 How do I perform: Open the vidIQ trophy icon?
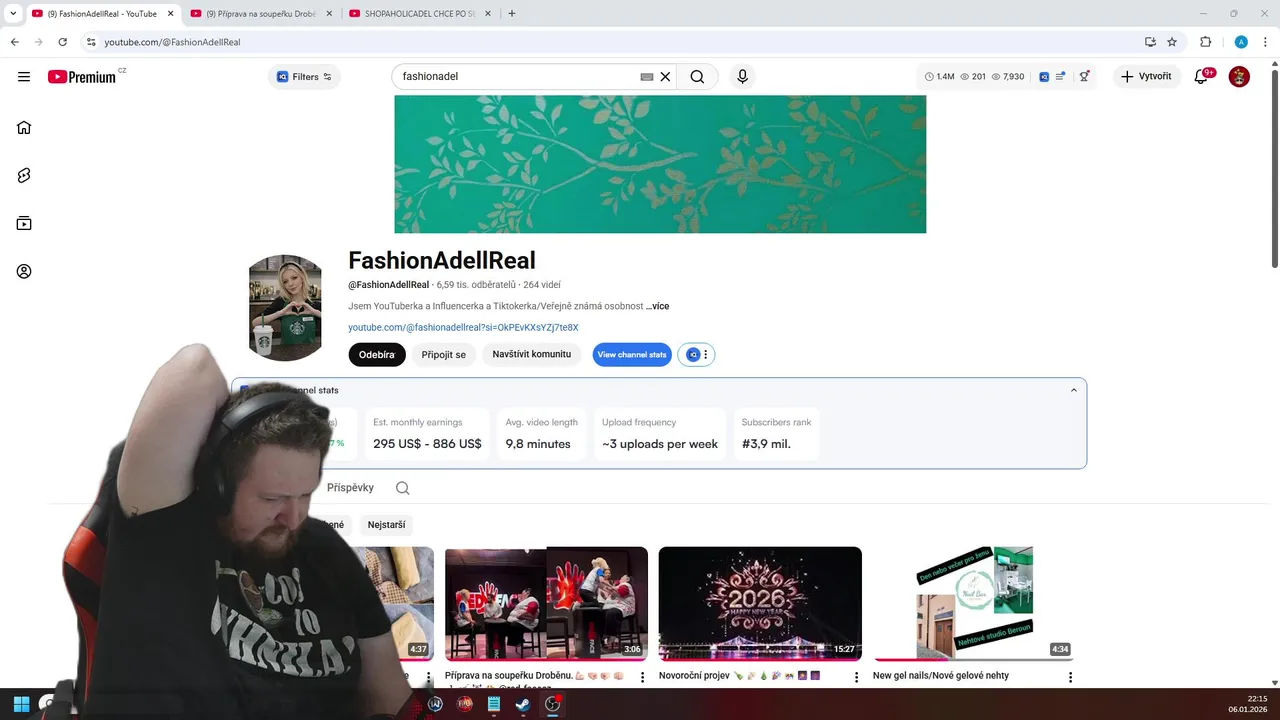coord(1084,76)
